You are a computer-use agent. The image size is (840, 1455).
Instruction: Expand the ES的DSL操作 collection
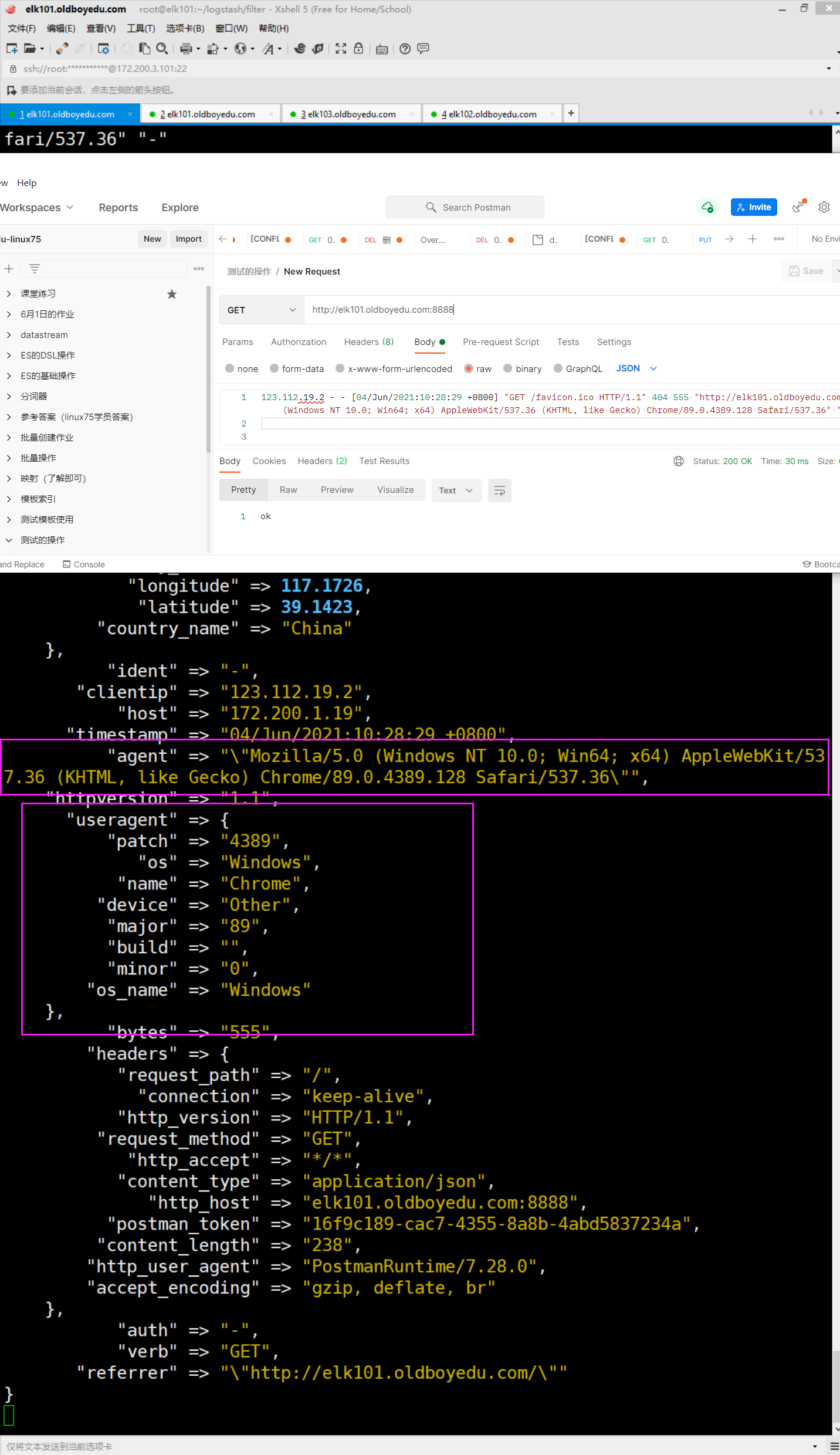pos(9,356)
